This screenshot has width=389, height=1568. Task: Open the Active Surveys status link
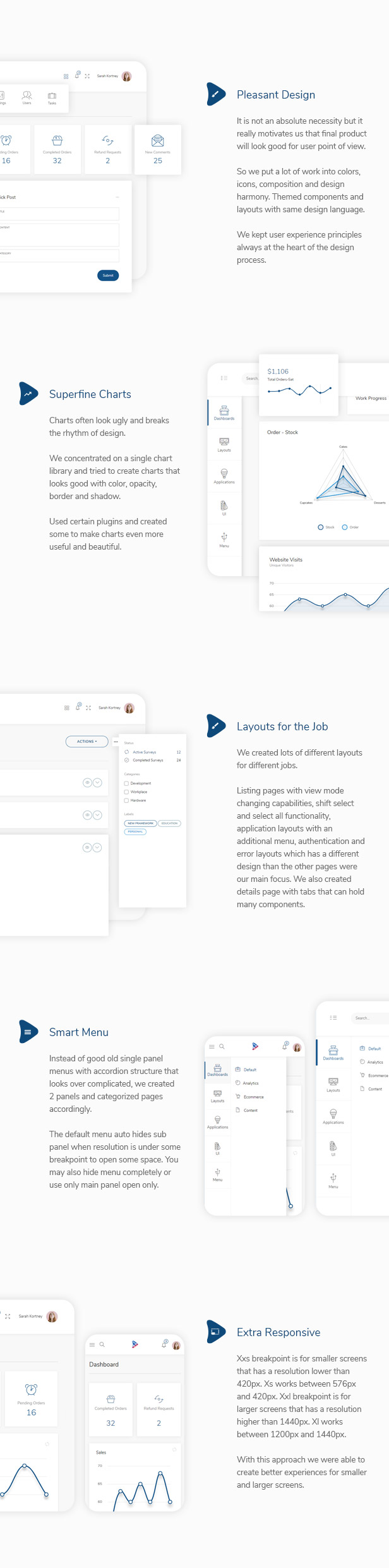[x=145, y=752]
